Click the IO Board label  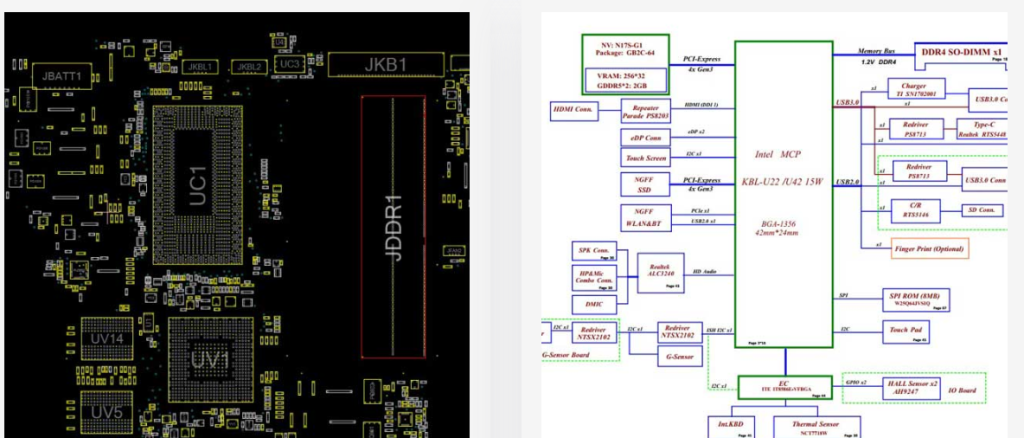[964, 390]
